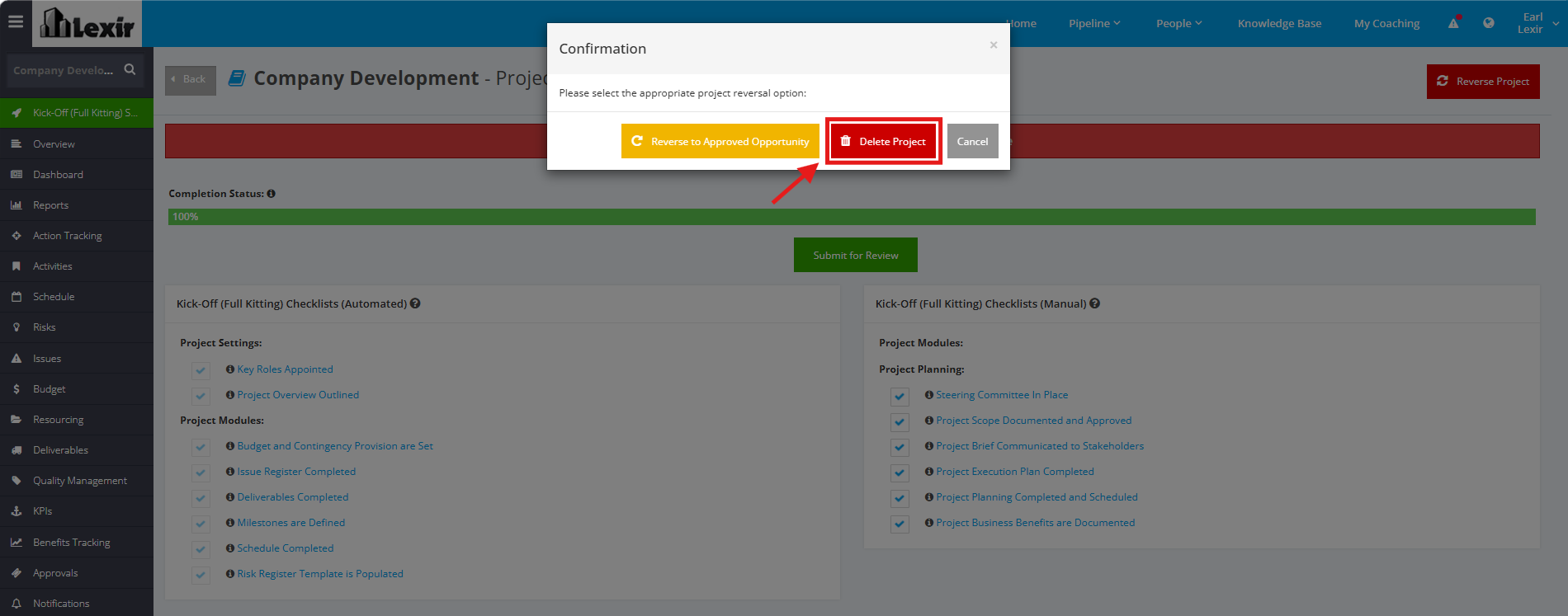This screenshot has width=1568, height=616.
Task: Click the Reverse Project button
Action: 1483,82
